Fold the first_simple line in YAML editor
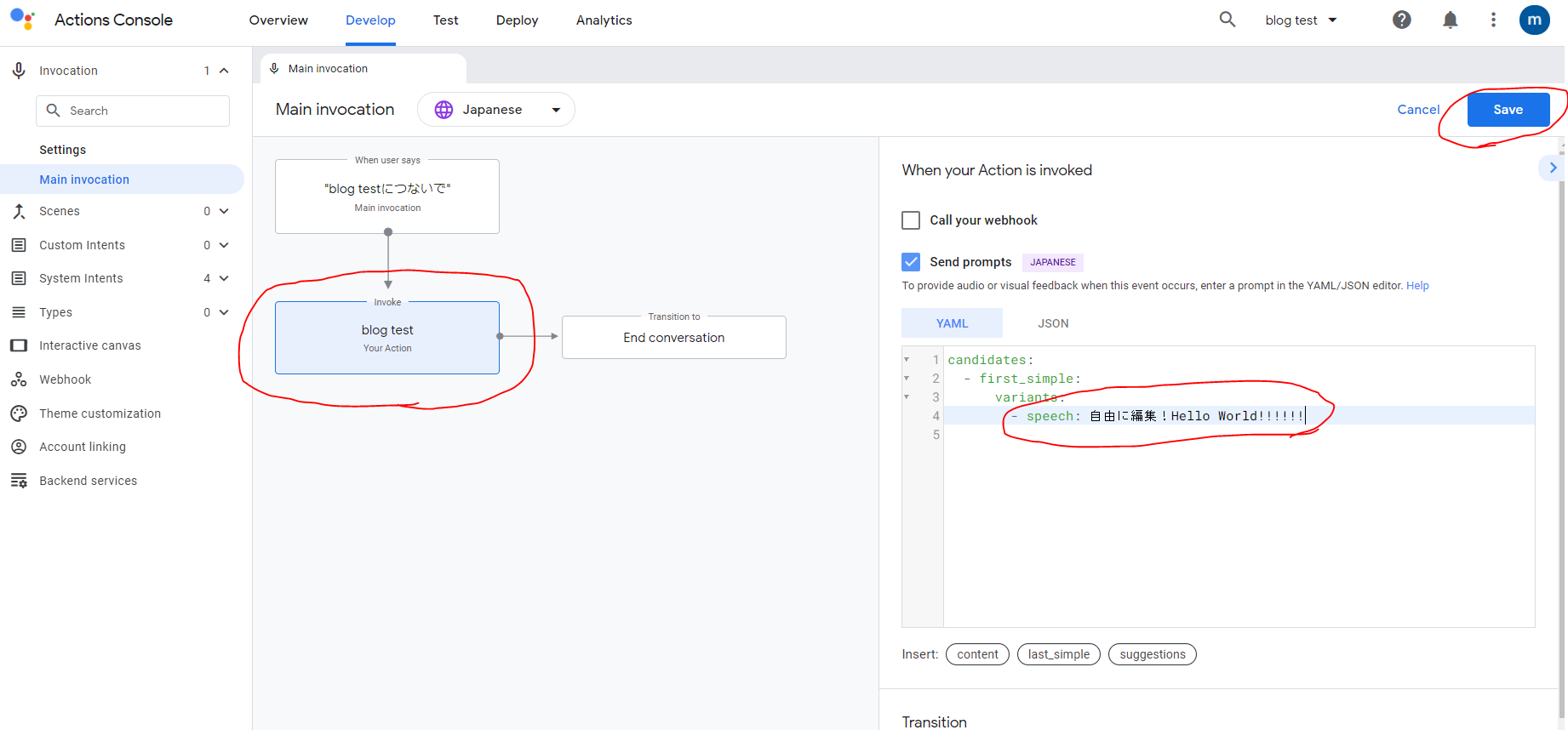 [x=907, y=379]
